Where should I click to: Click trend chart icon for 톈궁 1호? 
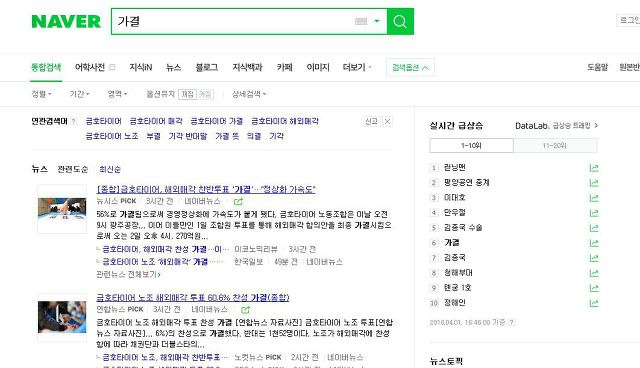[x=594, y=288]
